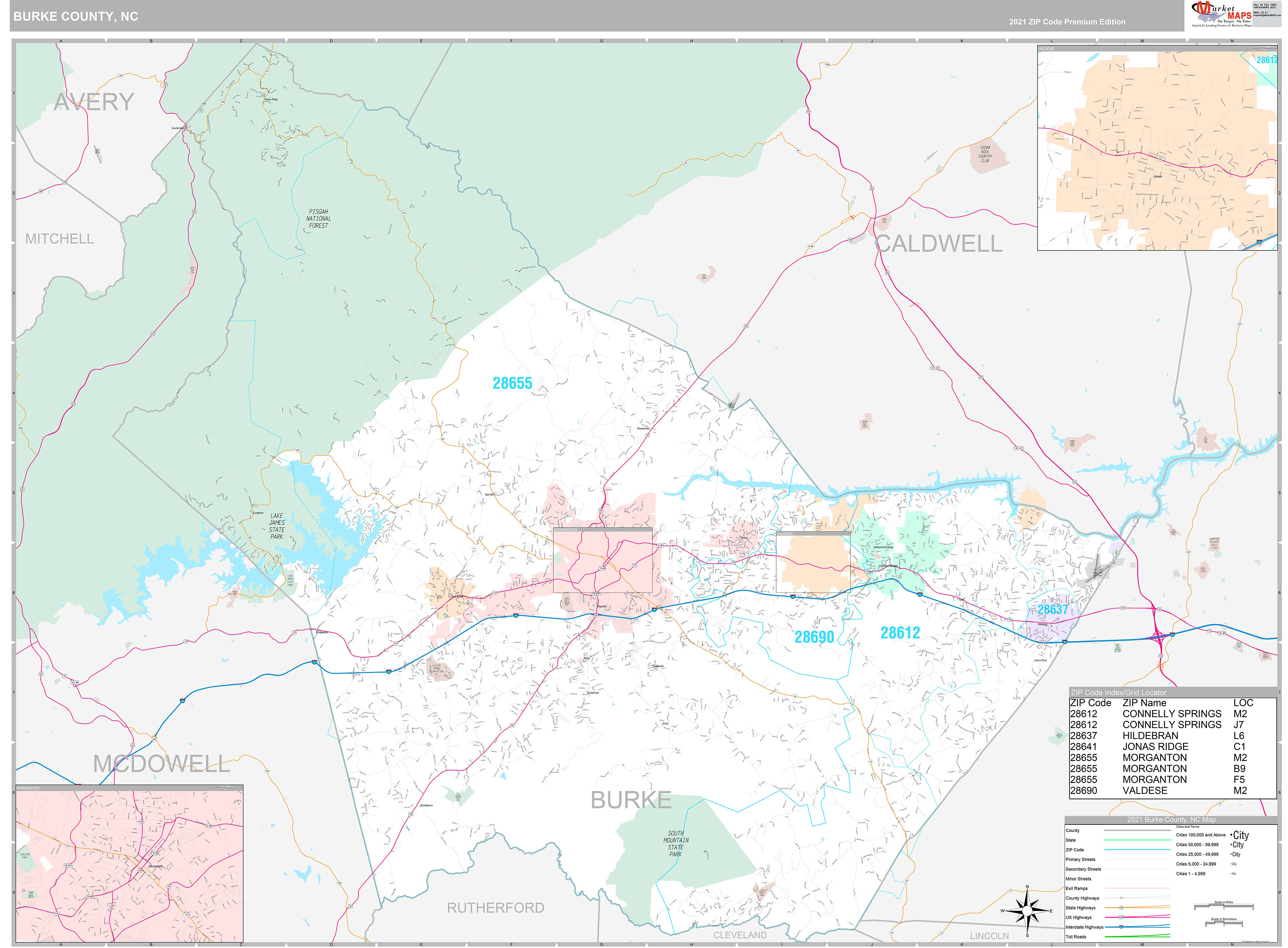
Task: Click the 'Minor Streets' legend label
Action: (1079, 879)
